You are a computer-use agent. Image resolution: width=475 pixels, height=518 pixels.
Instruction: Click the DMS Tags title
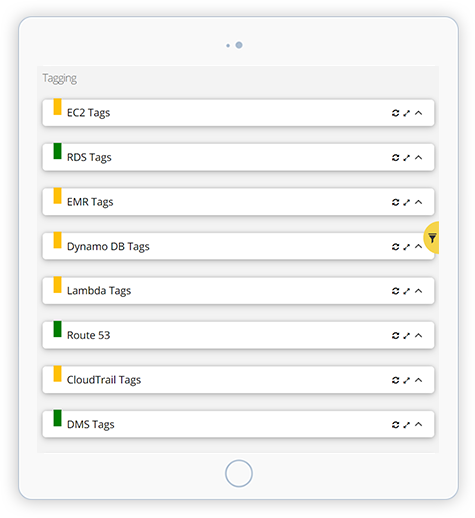pos(90,425)
